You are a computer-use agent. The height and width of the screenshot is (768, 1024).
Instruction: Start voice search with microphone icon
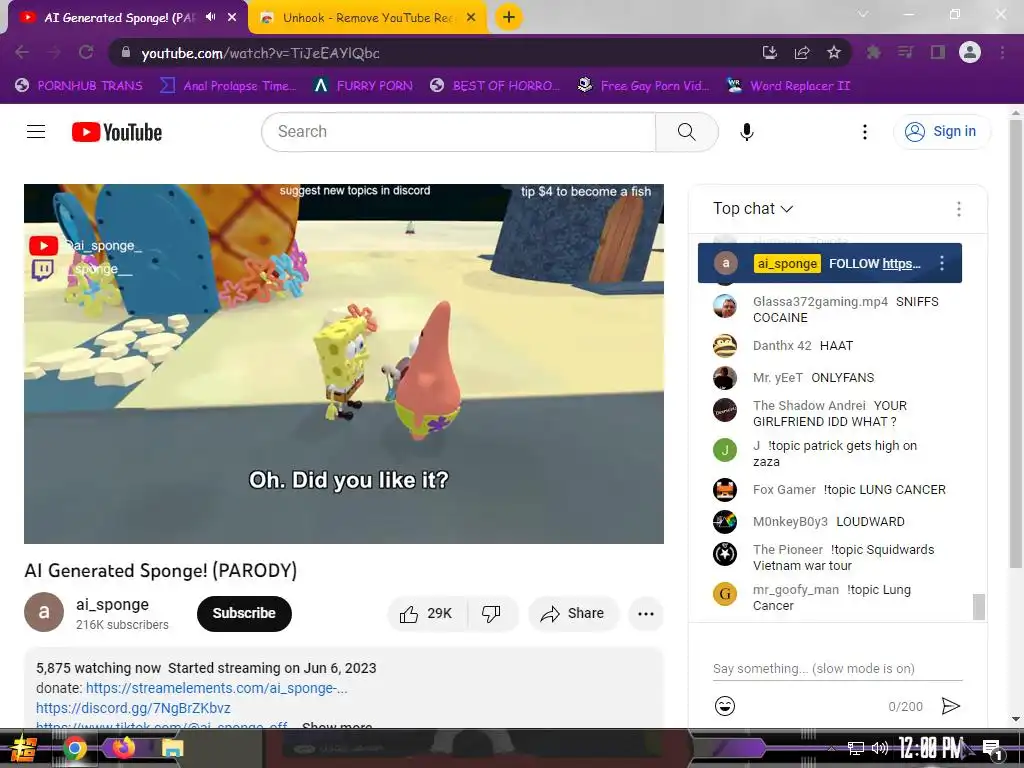[x=746, y=132]
